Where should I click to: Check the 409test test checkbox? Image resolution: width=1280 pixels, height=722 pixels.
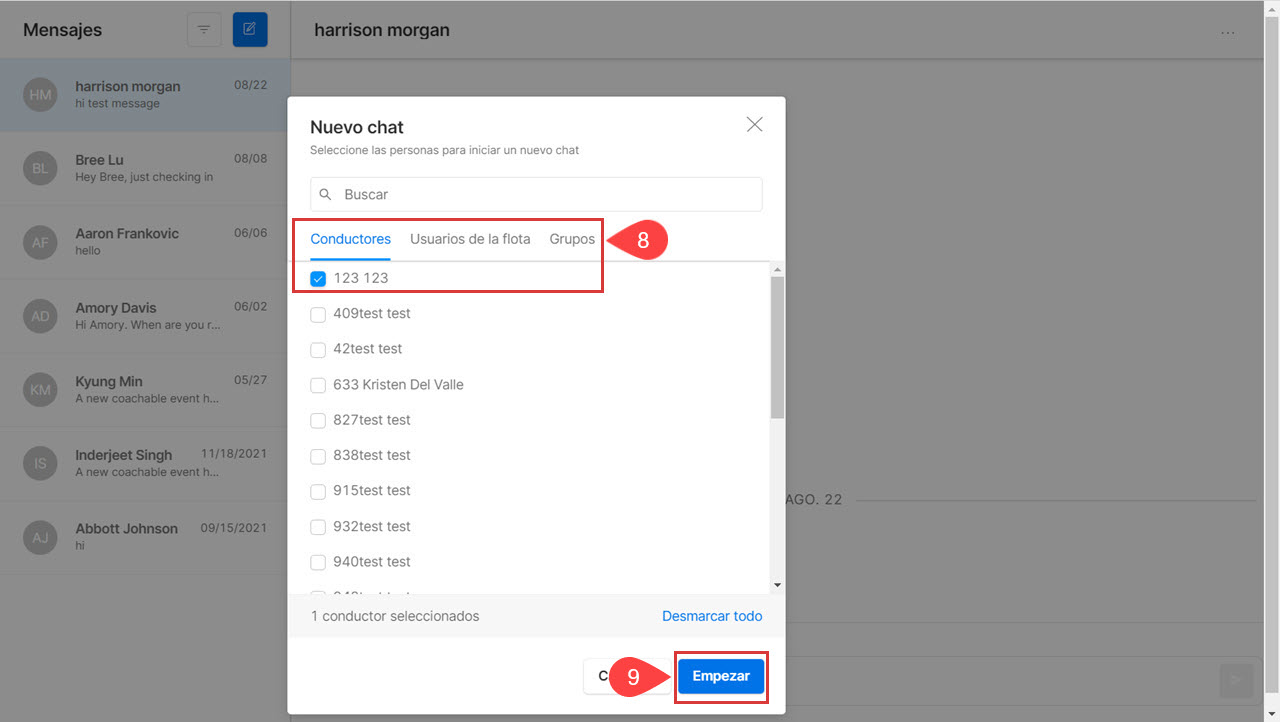318,314
